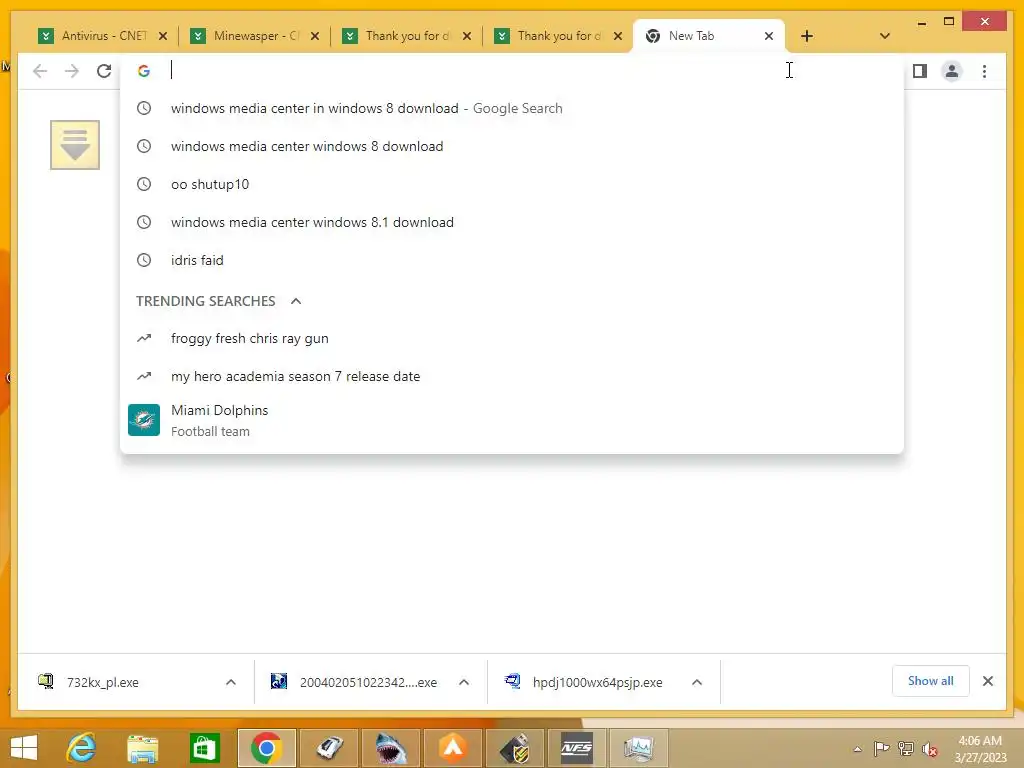The image size is (1024, 768).
Task: Open network tray icon
Action: point(906,748)
